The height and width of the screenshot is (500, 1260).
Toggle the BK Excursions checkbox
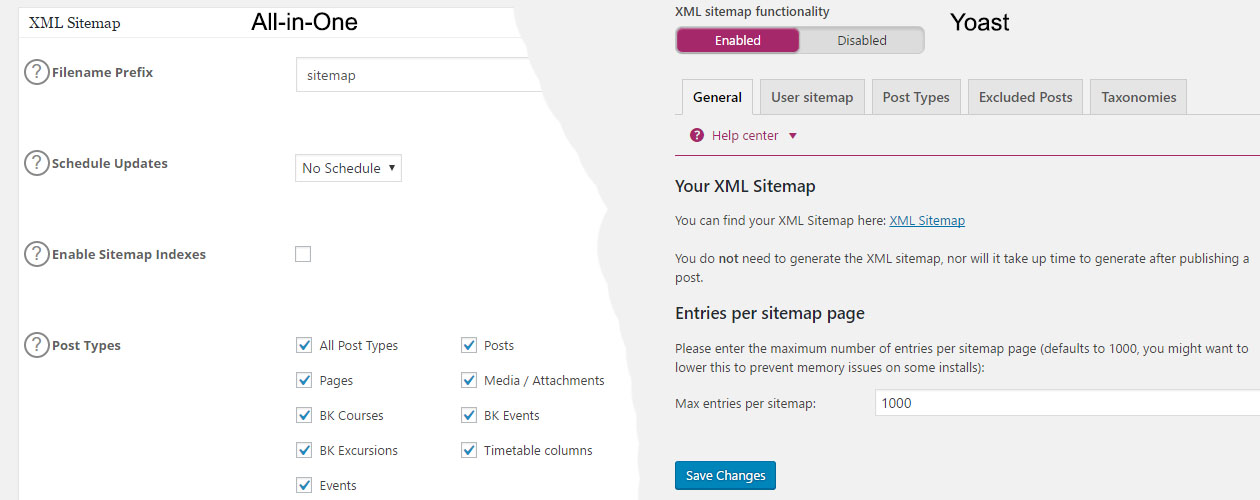point(304,451)
